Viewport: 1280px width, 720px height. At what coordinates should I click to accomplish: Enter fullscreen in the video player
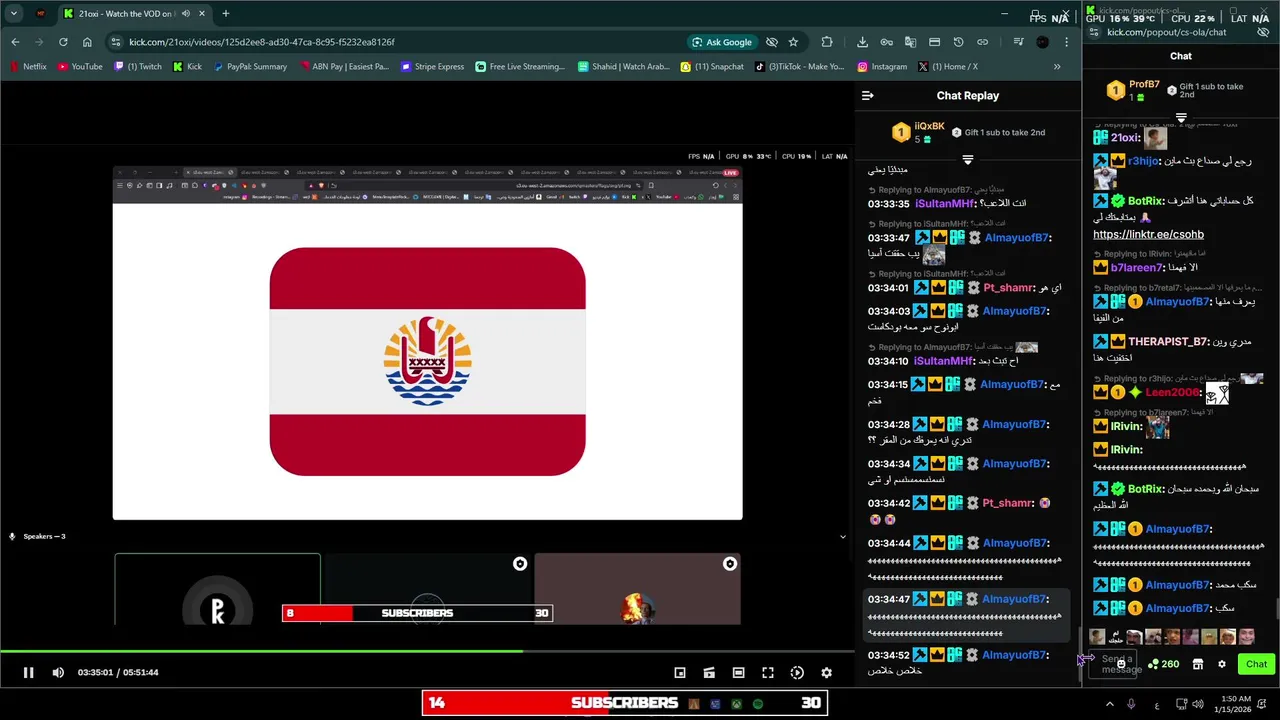(x=768, y=673)
